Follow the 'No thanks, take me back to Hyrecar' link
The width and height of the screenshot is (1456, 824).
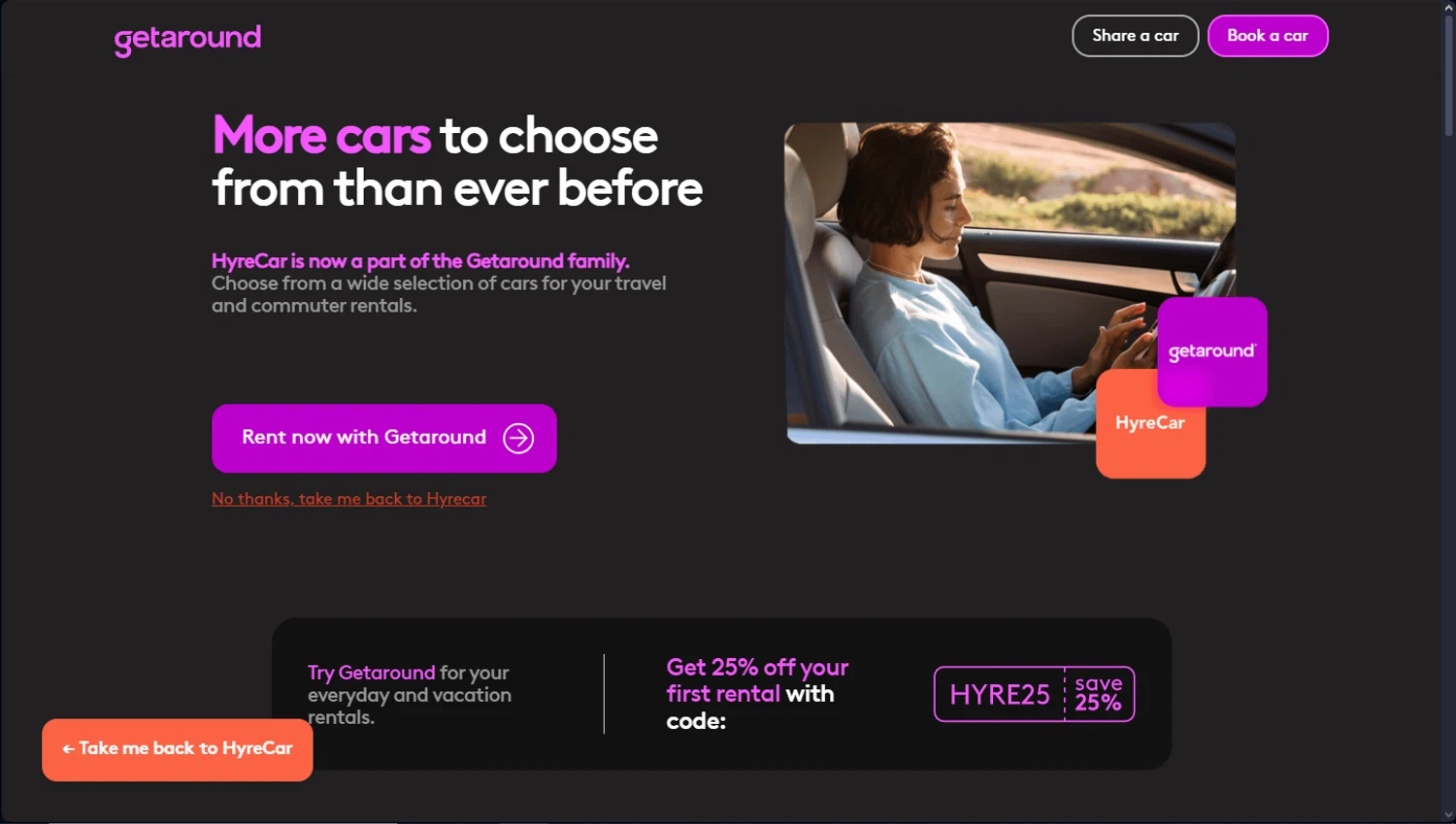tap(349, 499)
